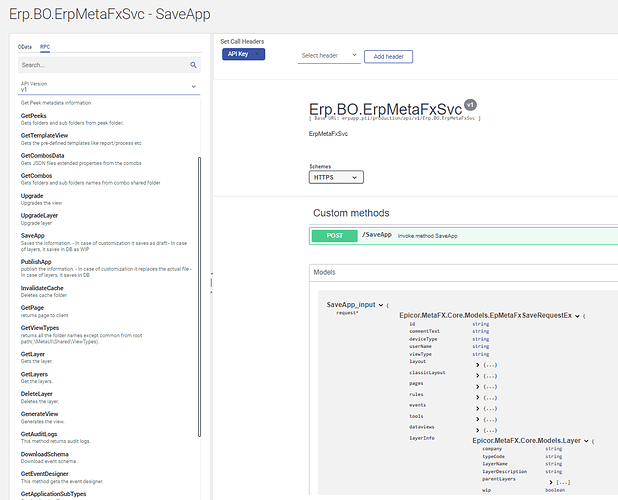Expand the pages property chevron

pos(477,387)
